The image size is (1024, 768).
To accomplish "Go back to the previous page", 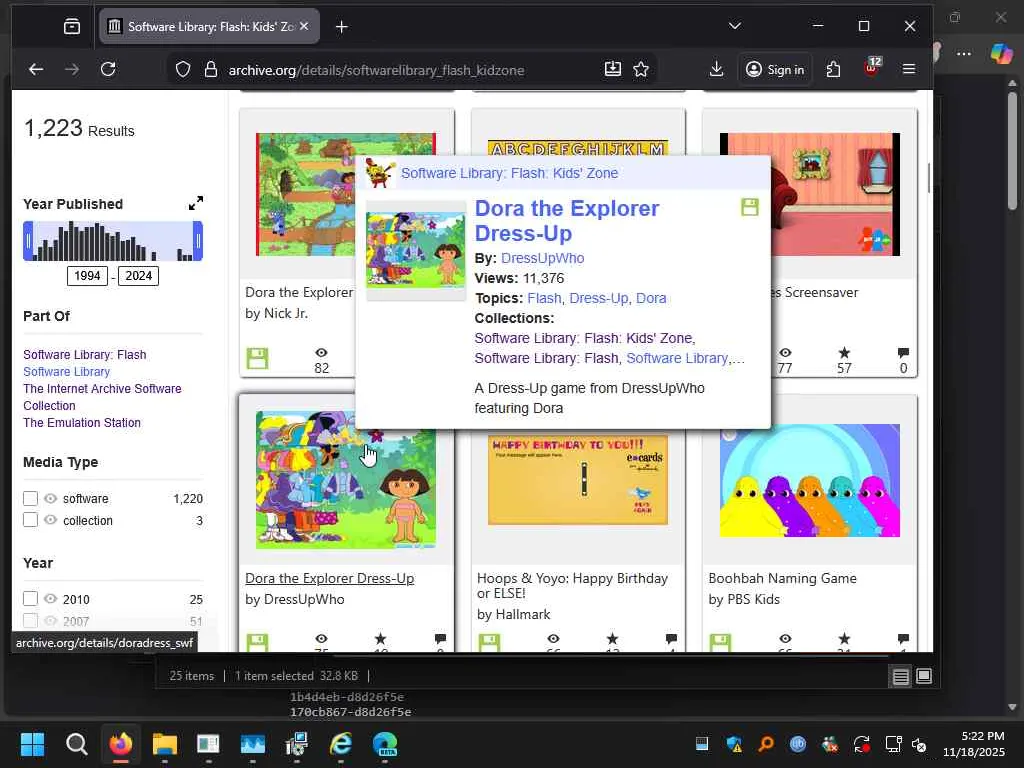I will [36, 69].
